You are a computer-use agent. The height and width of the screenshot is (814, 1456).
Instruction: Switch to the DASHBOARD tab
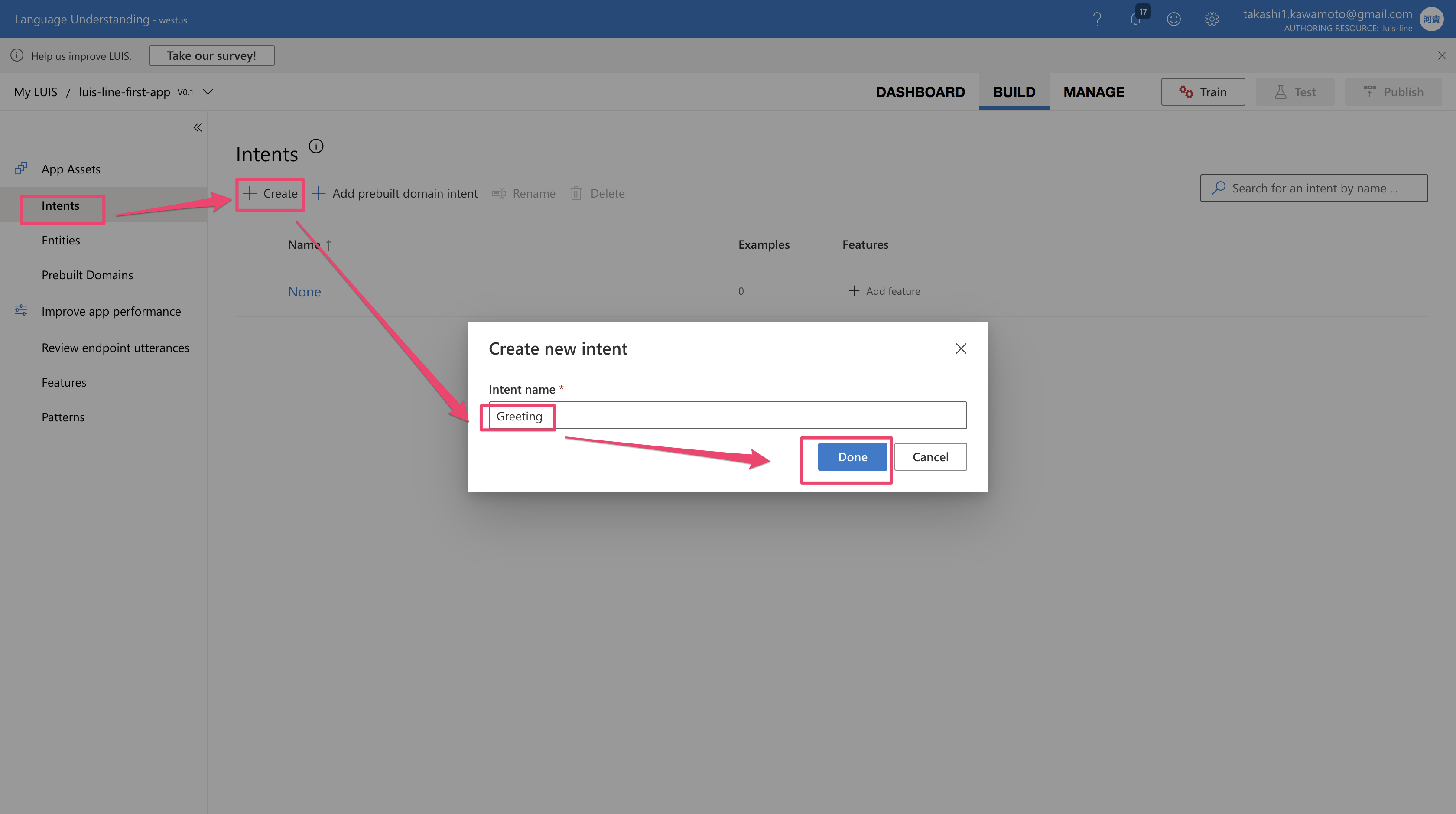pos(920,91)
